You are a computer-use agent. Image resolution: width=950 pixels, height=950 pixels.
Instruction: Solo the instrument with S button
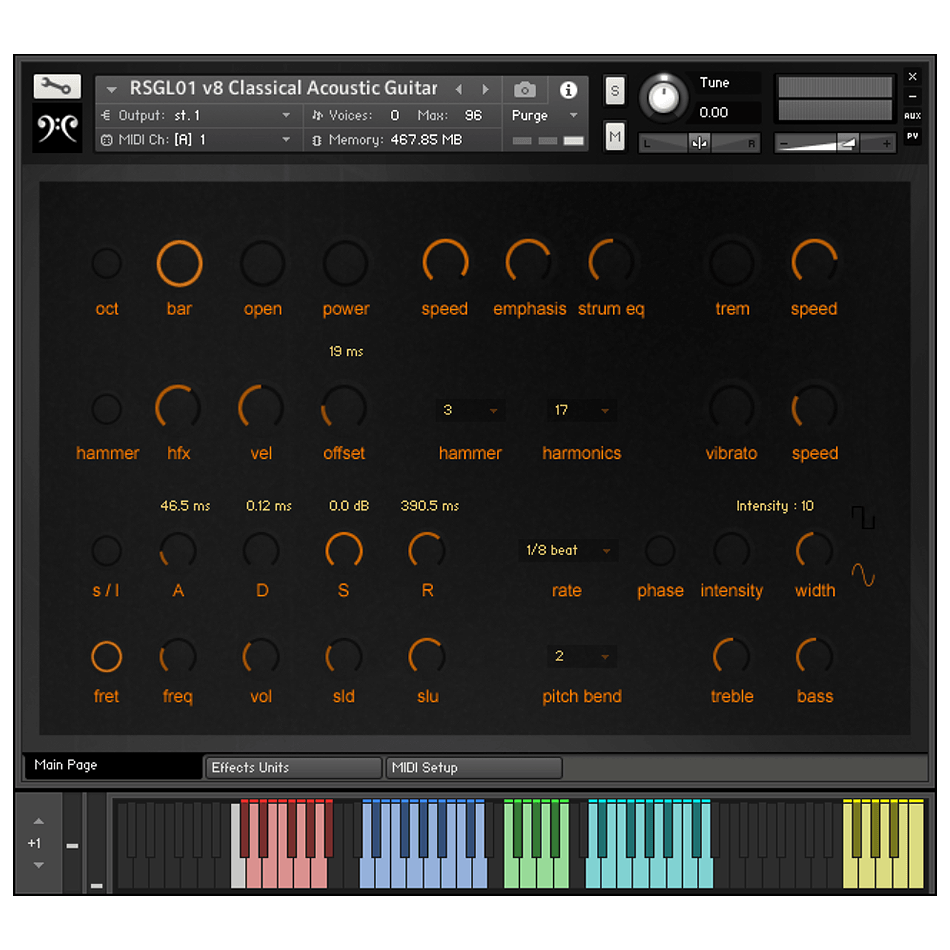pos(615,91)
